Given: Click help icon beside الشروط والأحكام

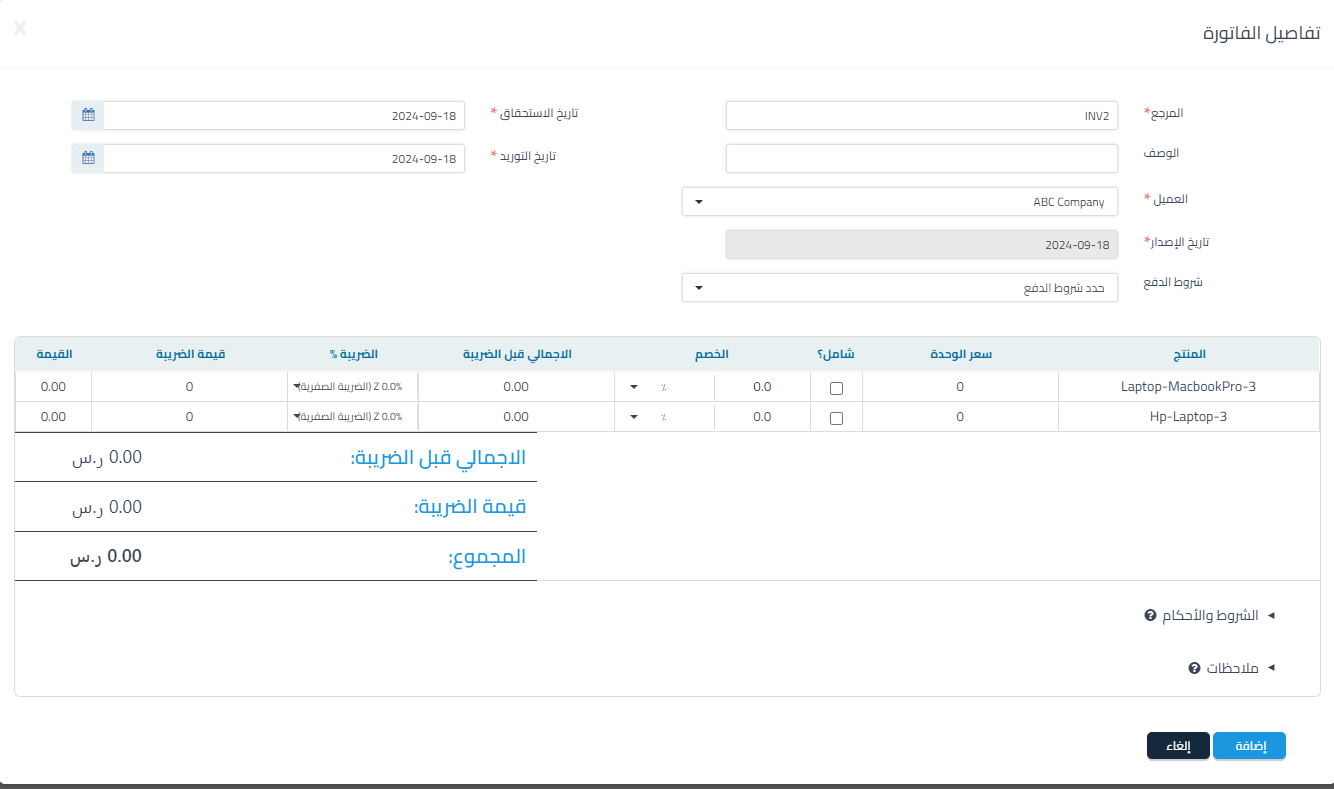Looking at the screenshot, I should coord(1150,616).
